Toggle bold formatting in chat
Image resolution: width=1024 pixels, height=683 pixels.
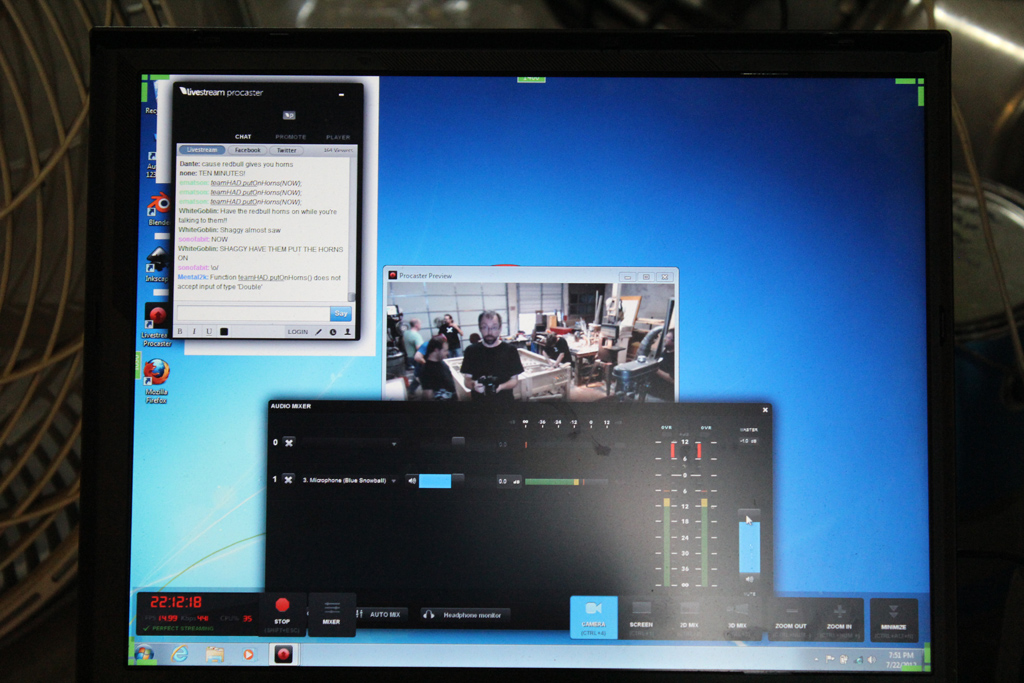(x=180, y=331)
